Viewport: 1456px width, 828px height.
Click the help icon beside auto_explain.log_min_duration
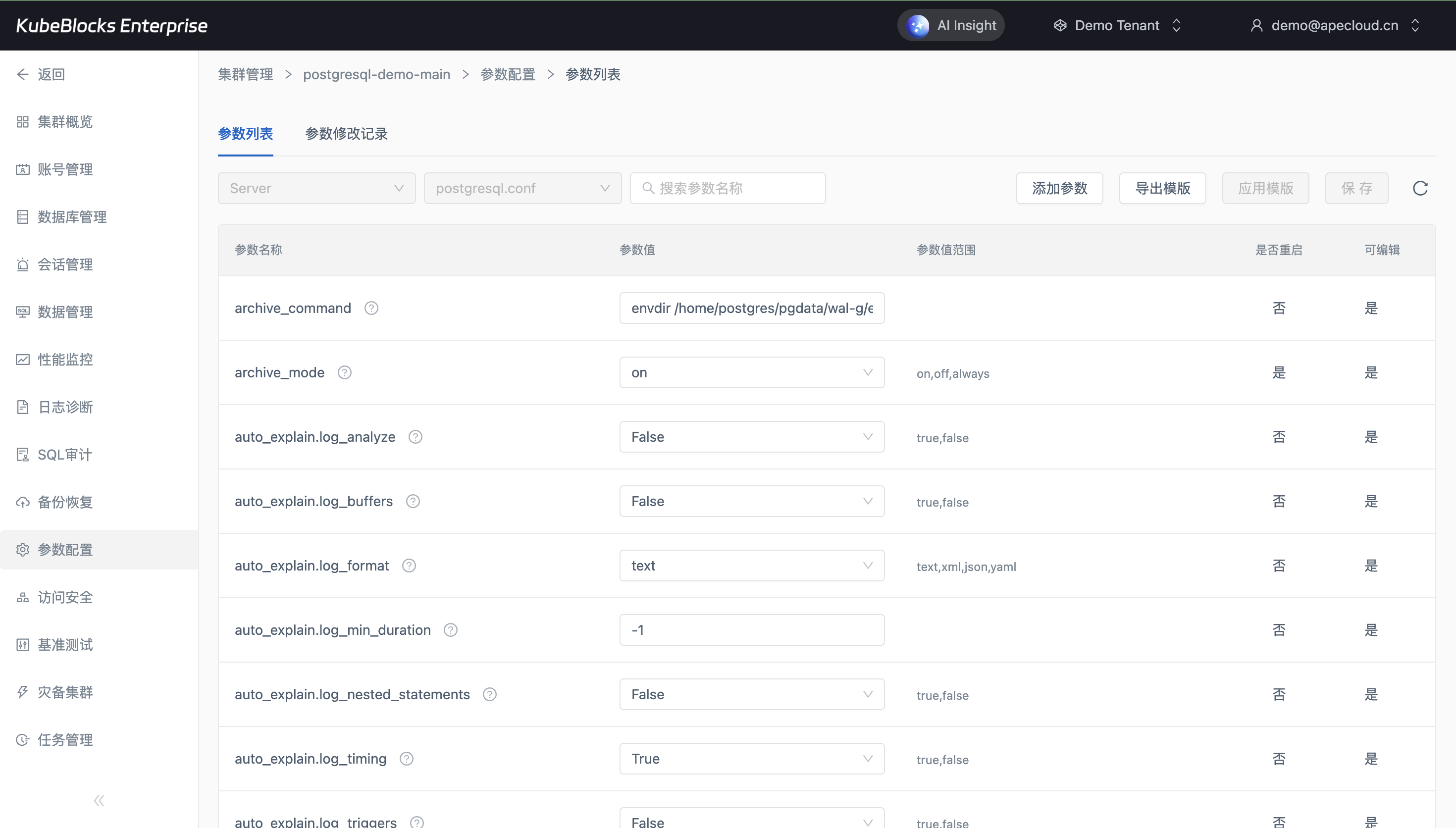tap(450, 630)
